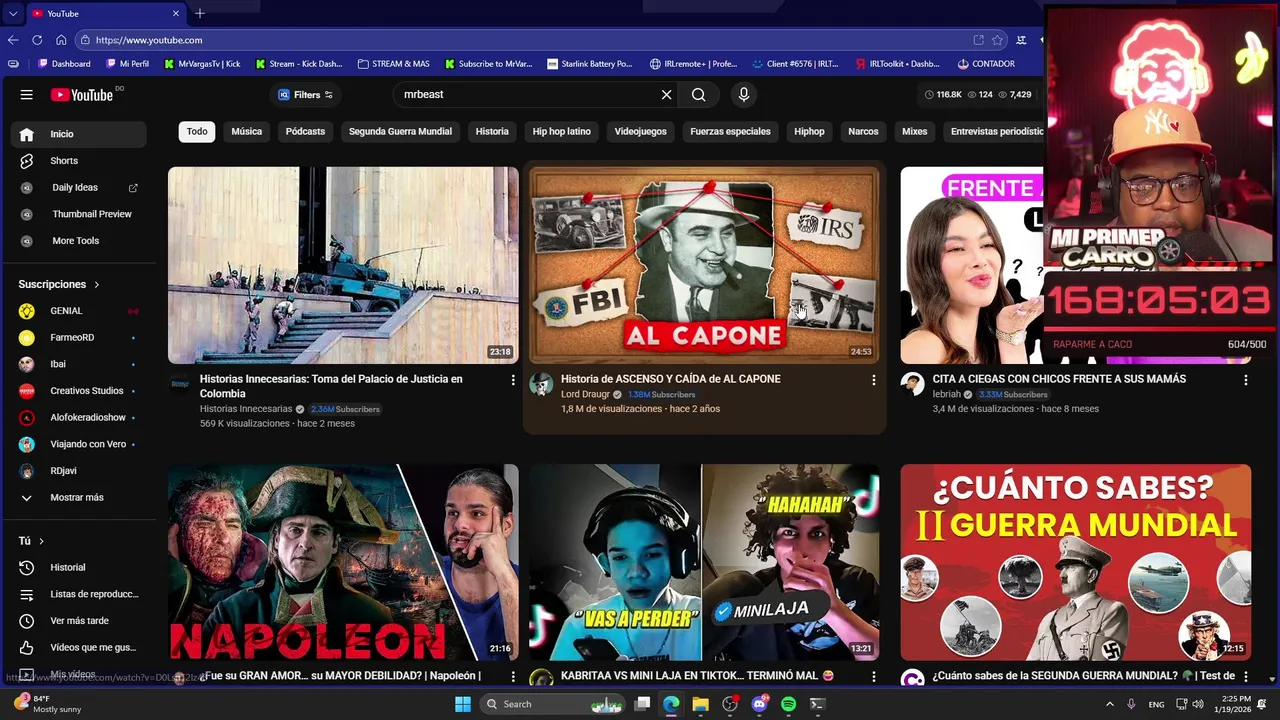This screenshot has height=720, width=1280.
Task: Select the Música filter chip
Action: click(x=246, y=131)
